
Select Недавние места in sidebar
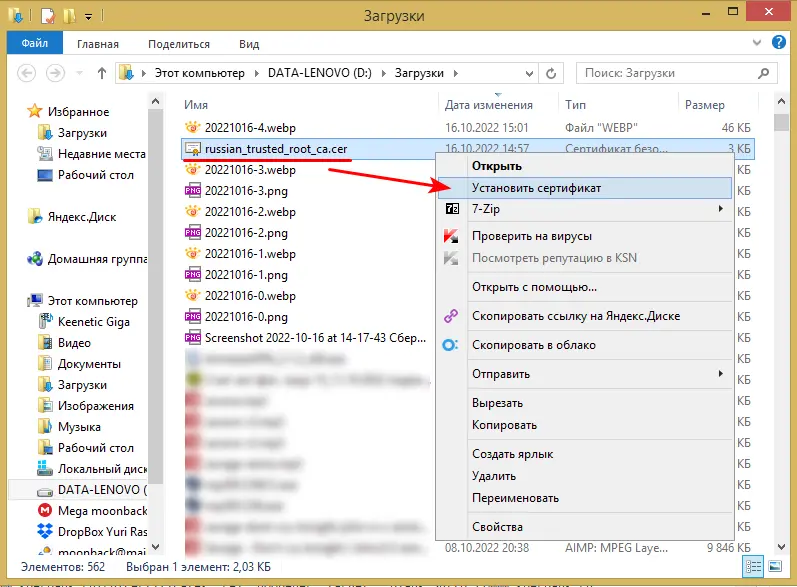click(102, 153)
